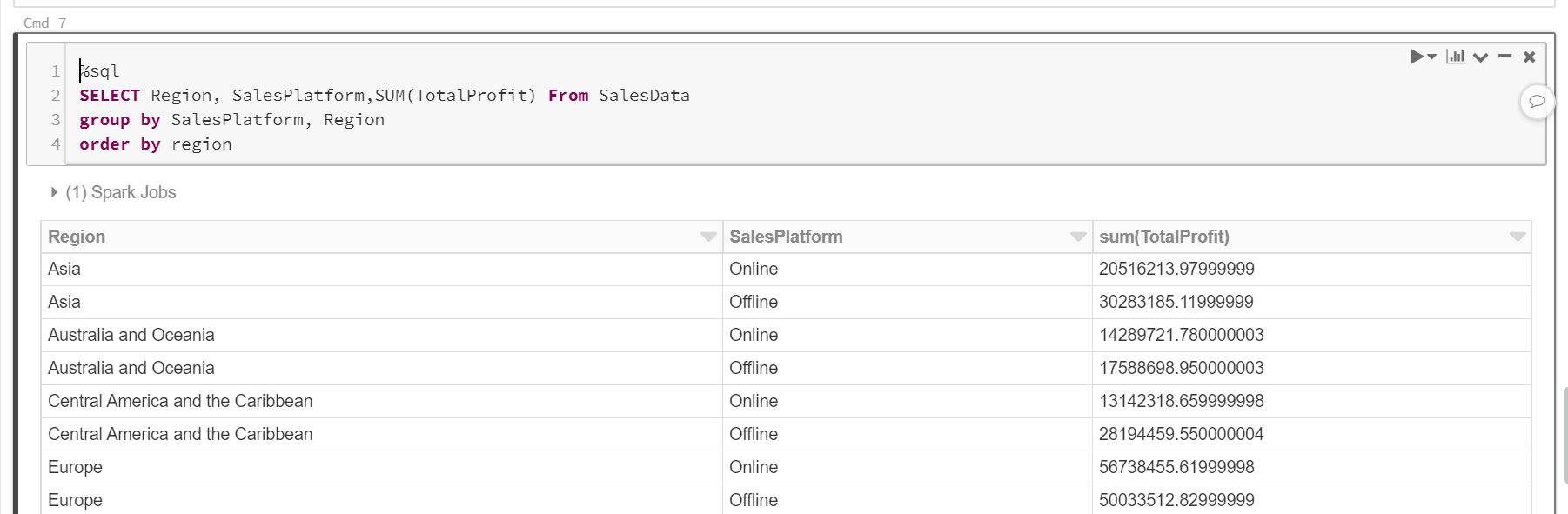Click the Region column header
1568x514 pixels.
(x=77, y=237)
